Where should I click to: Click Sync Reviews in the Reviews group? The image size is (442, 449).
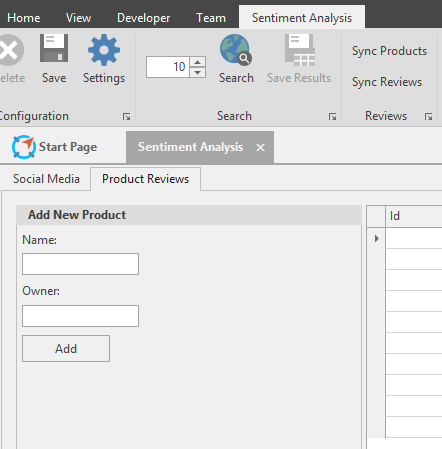[x=387, y=82]
